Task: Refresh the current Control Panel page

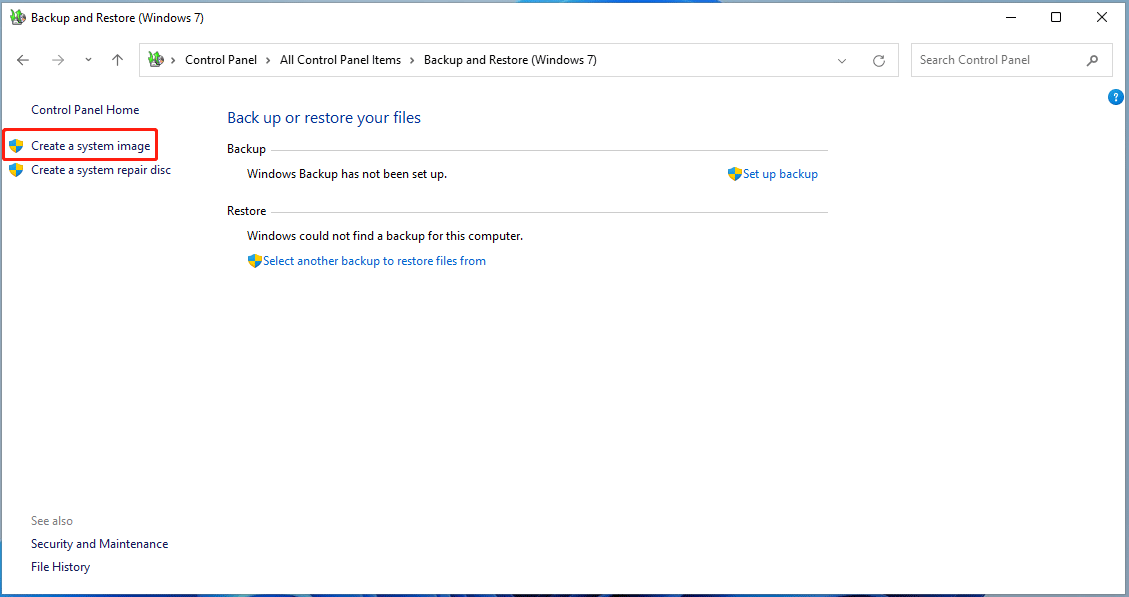Action: coord(878,60)
